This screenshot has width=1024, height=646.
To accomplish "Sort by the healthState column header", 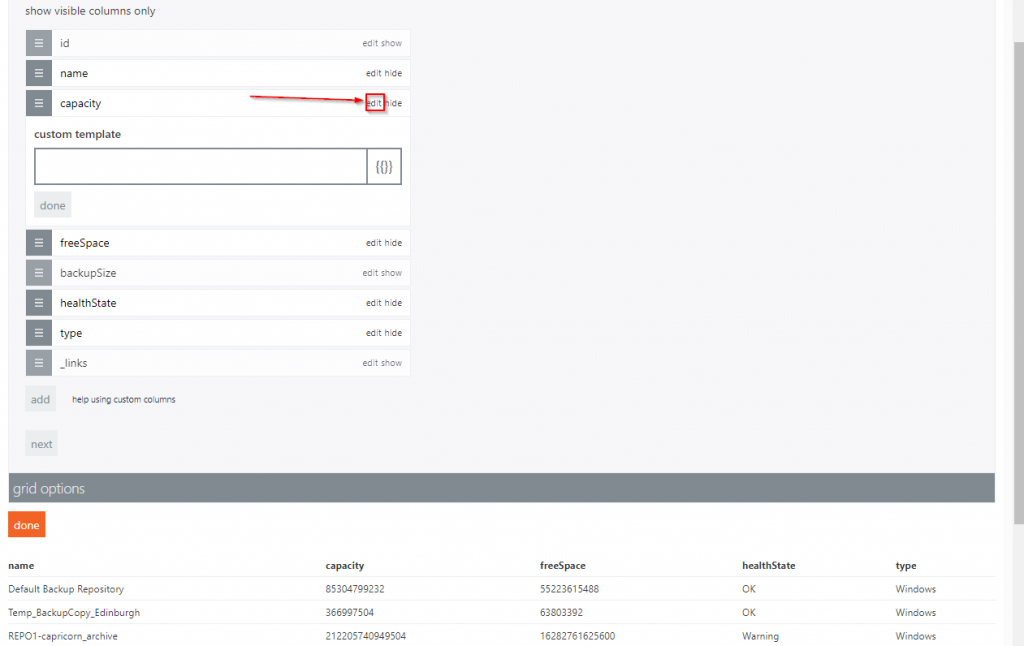I will [769, 566].
